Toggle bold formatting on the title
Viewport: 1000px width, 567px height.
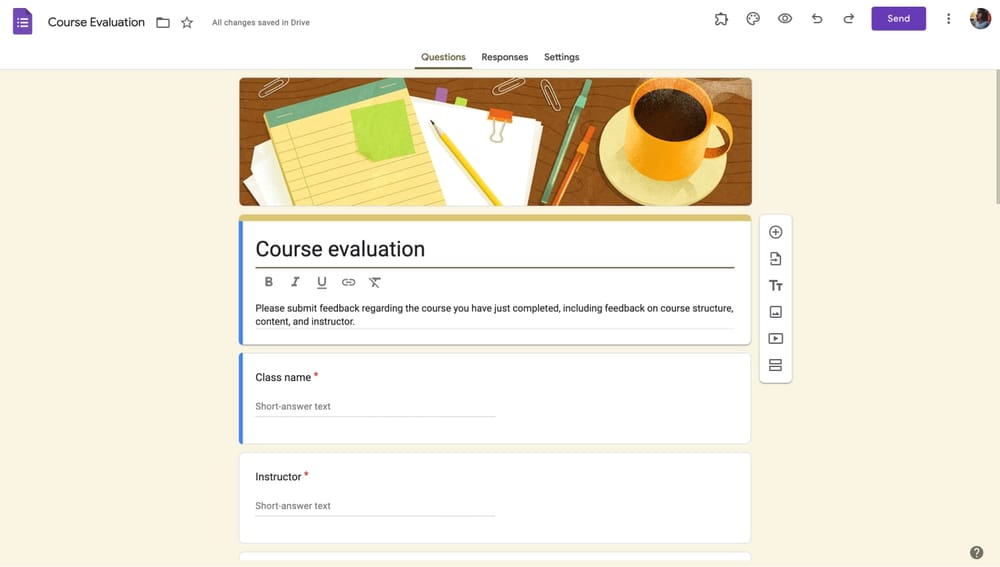268,282
